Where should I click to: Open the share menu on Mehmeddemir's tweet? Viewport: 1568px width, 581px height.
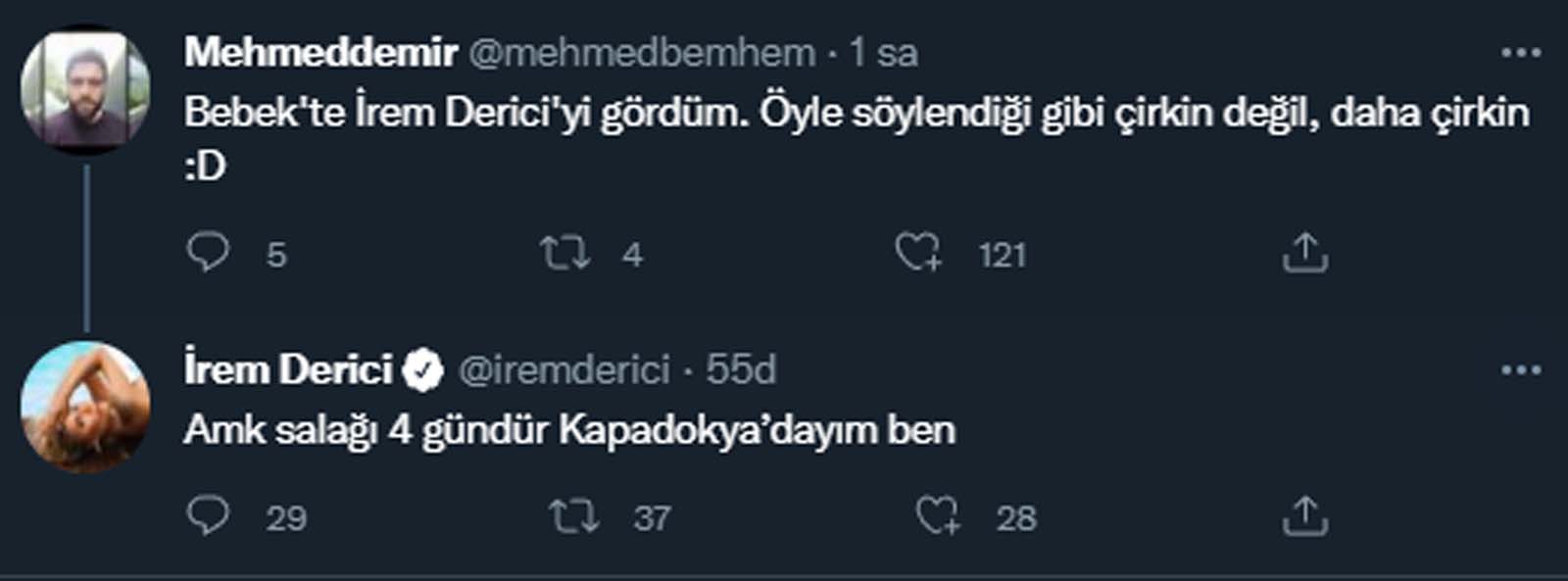click(1306, 254)
